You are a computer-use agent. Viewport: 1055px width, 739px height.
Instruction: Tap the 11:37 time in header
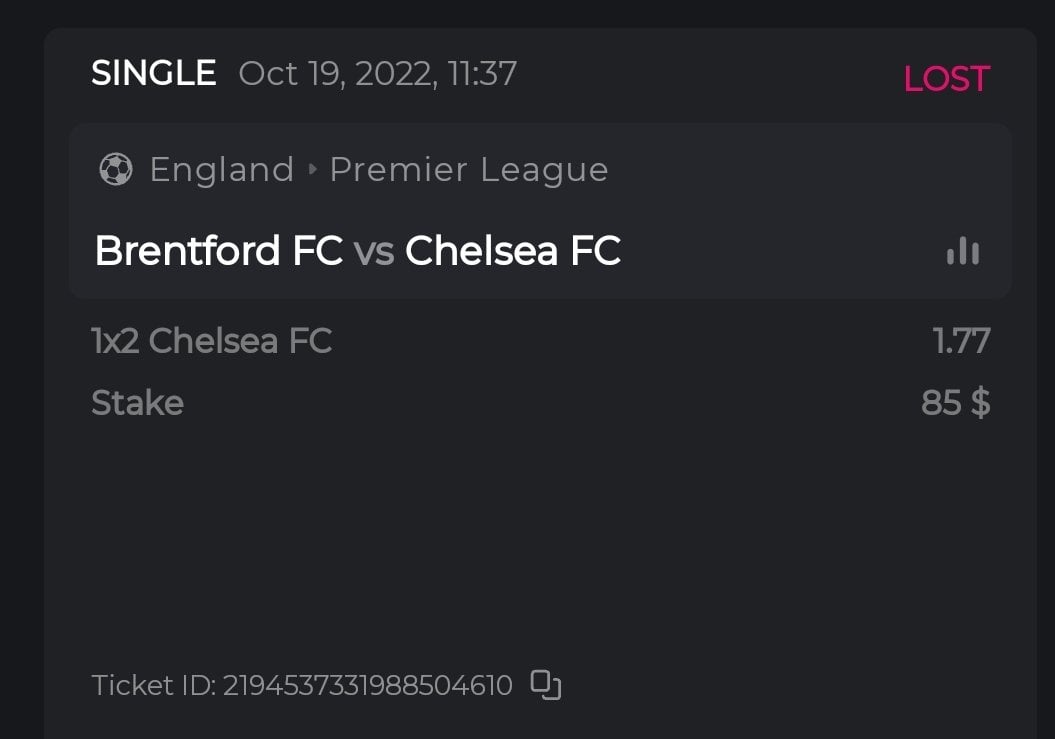[482, 73]
